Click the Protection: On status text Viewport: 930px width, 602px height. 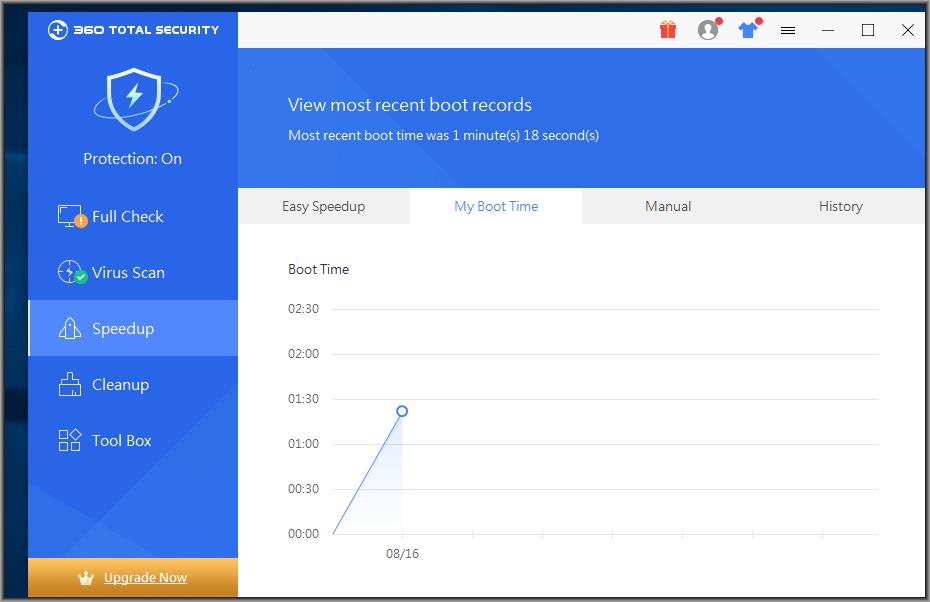(133, 159)
